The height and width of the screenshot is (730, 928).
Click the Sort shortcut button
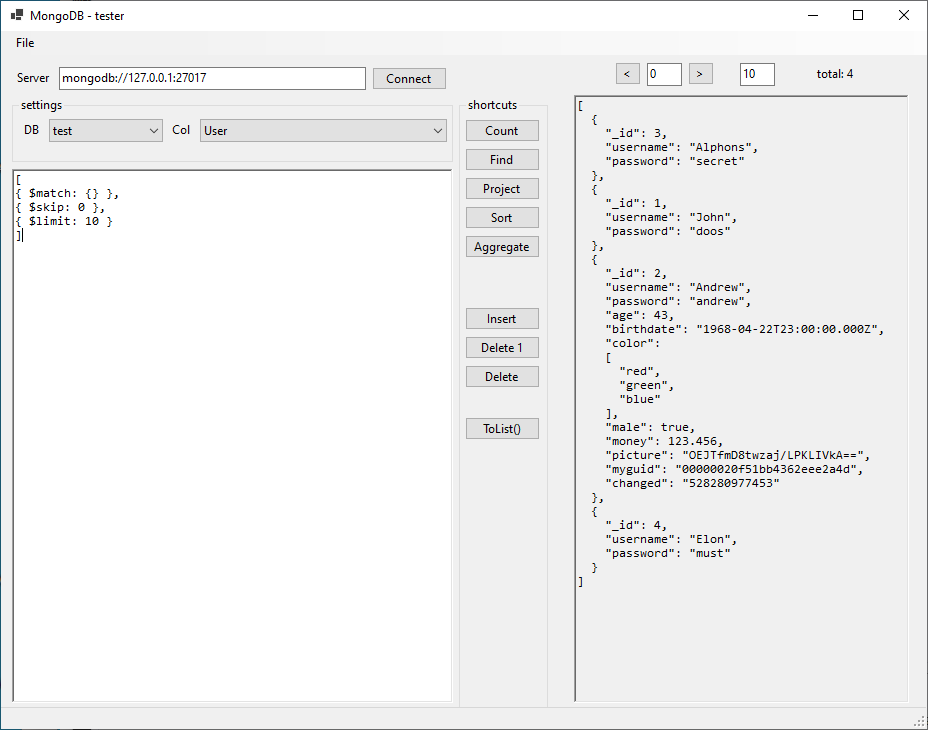coord(502,218)
